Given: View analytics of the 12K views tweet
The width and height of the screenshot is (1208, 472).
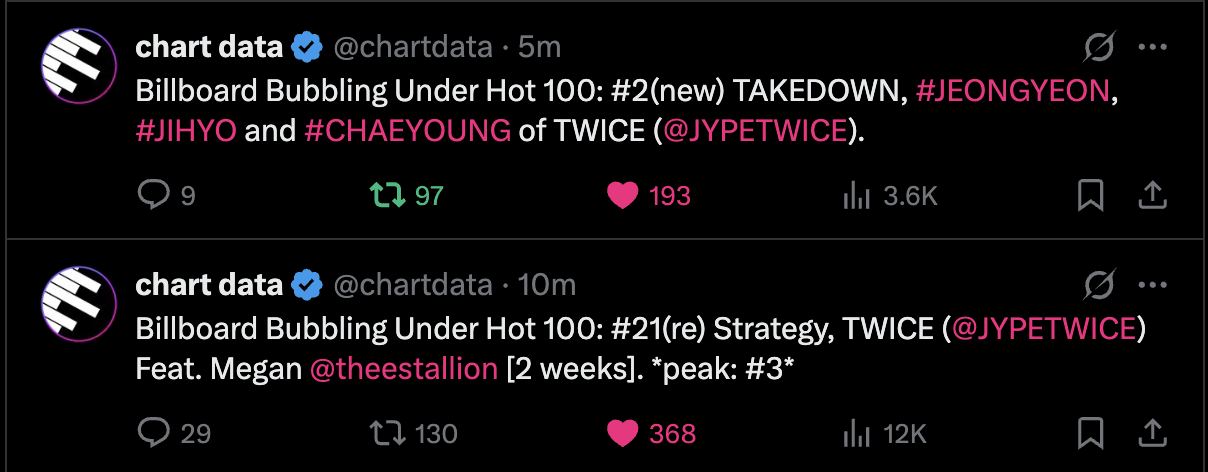Looking at the screenshot, I should [x=857, y=433].
